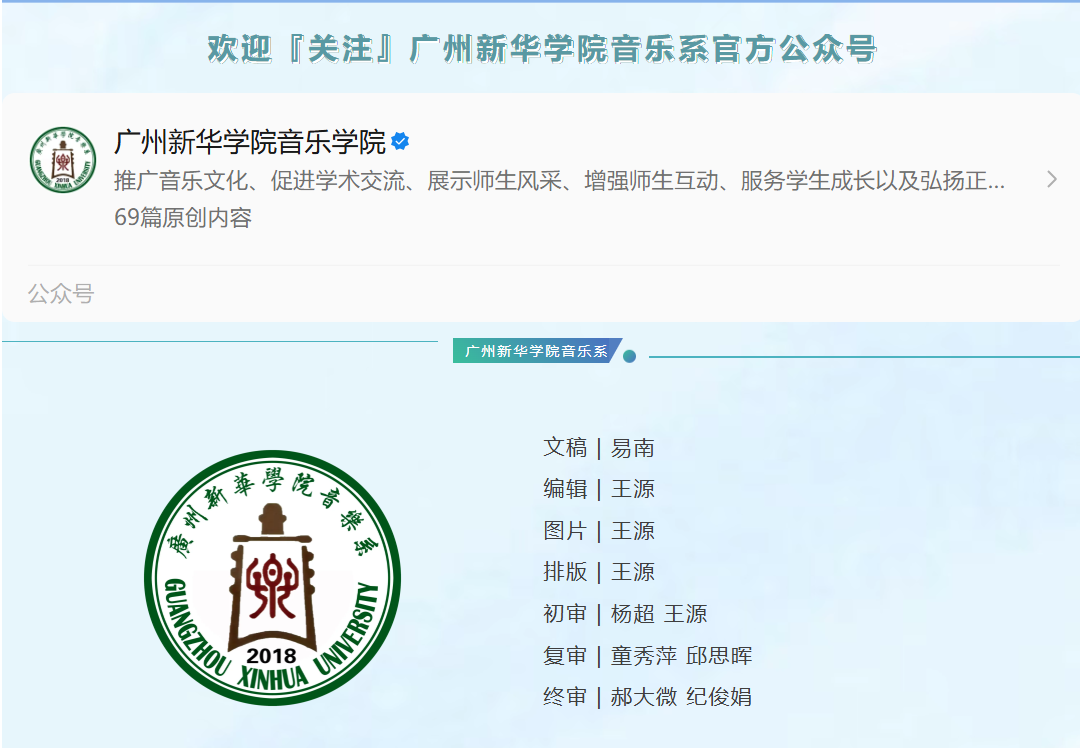Screen dimensions: 1080x748
Task: Select the 复审 | 童秀萍 邱思晖 line
Action: 647,656
